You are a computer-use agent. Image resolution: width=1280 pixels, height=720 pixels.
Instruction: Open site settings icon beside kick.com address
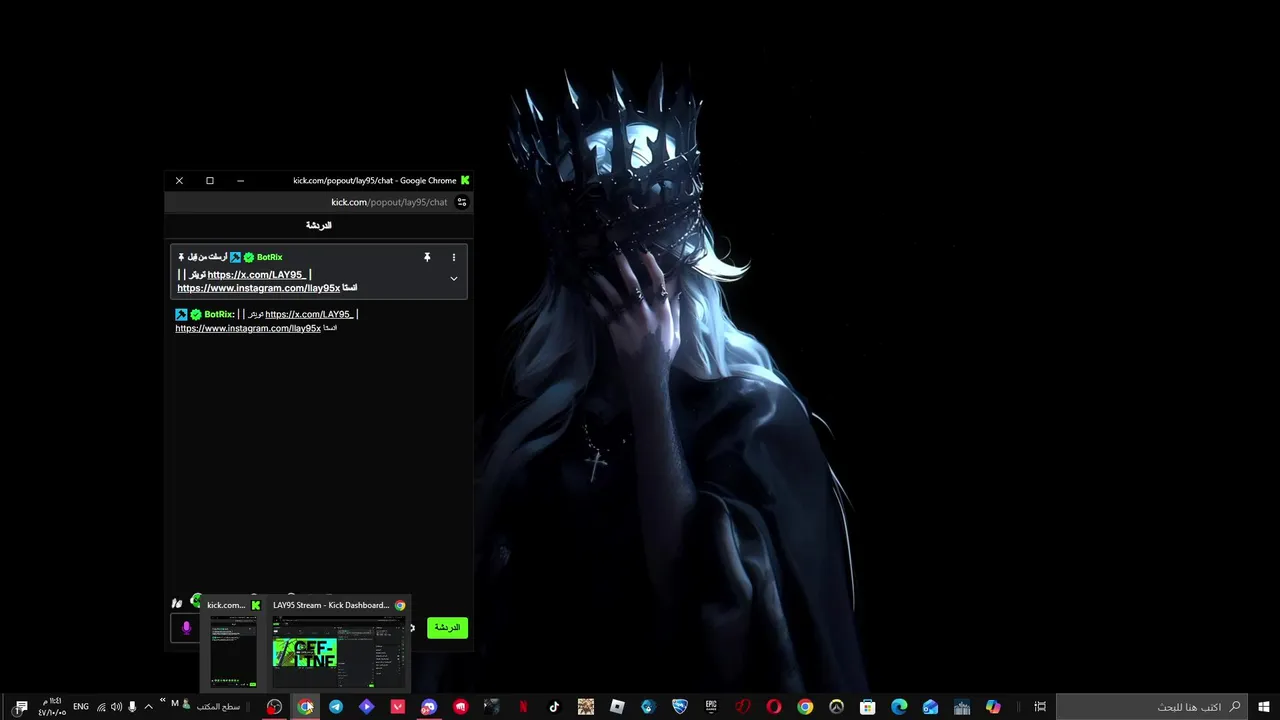coord(461,202)
